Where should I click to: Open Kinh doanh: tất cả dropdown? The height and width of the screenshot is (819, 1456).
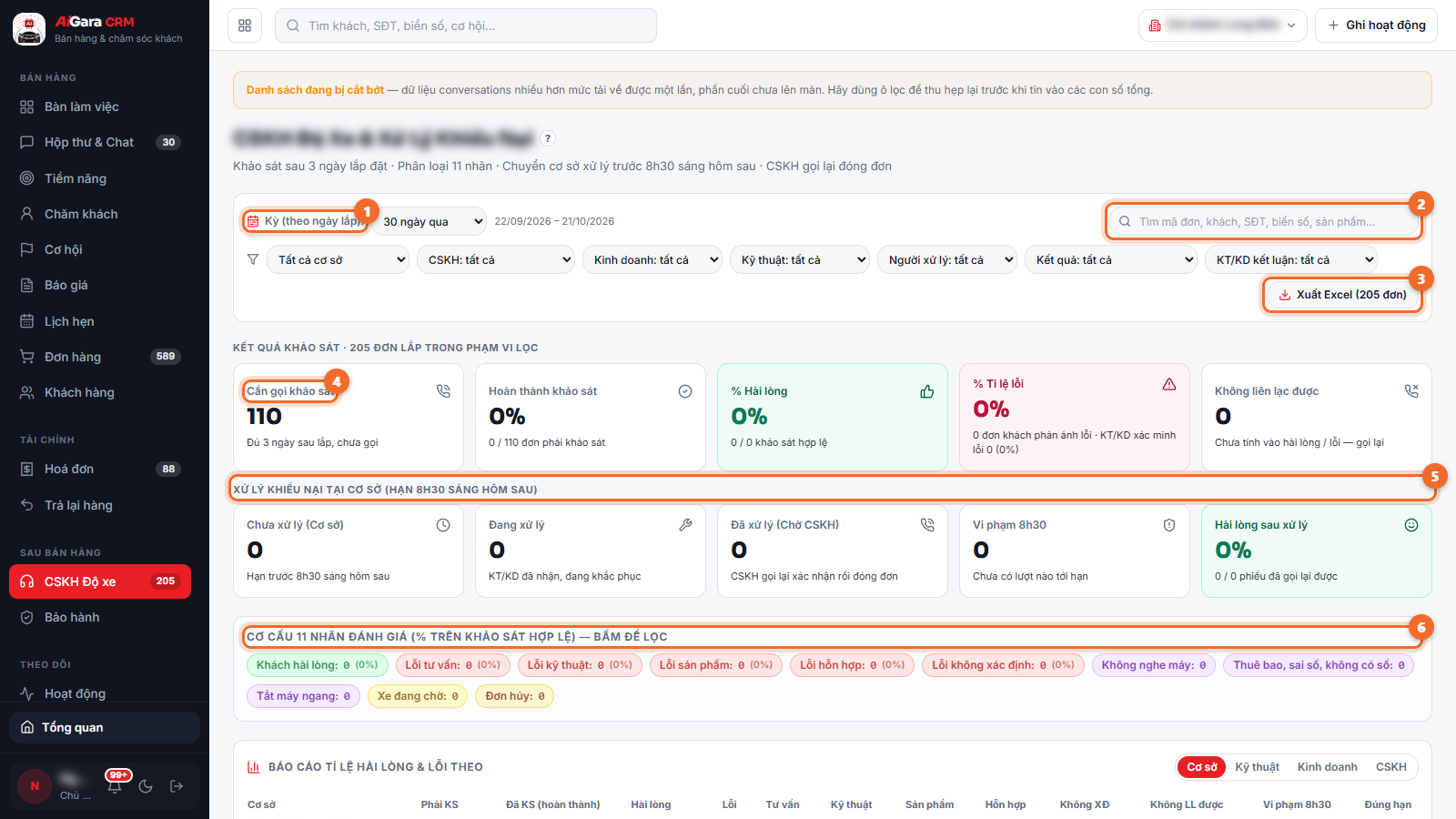pyautogui.click(x=652, y=259)
